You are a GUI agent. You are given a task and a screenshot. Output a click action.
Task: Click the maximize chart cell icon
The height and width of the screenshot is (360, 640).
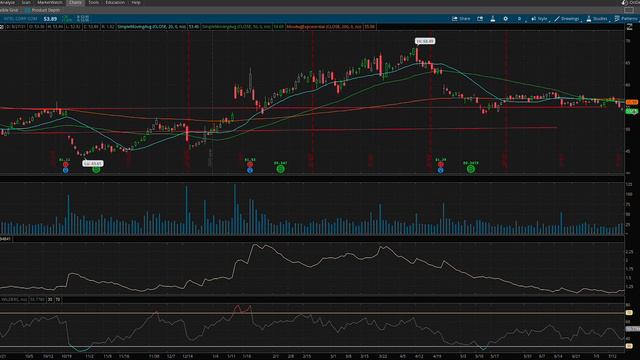pyautogui.click(x=629, y=27)
